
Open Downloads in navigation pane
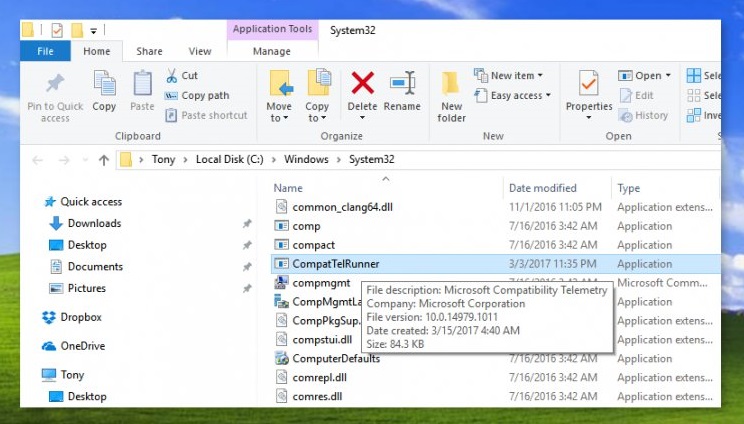click(94, 223)
